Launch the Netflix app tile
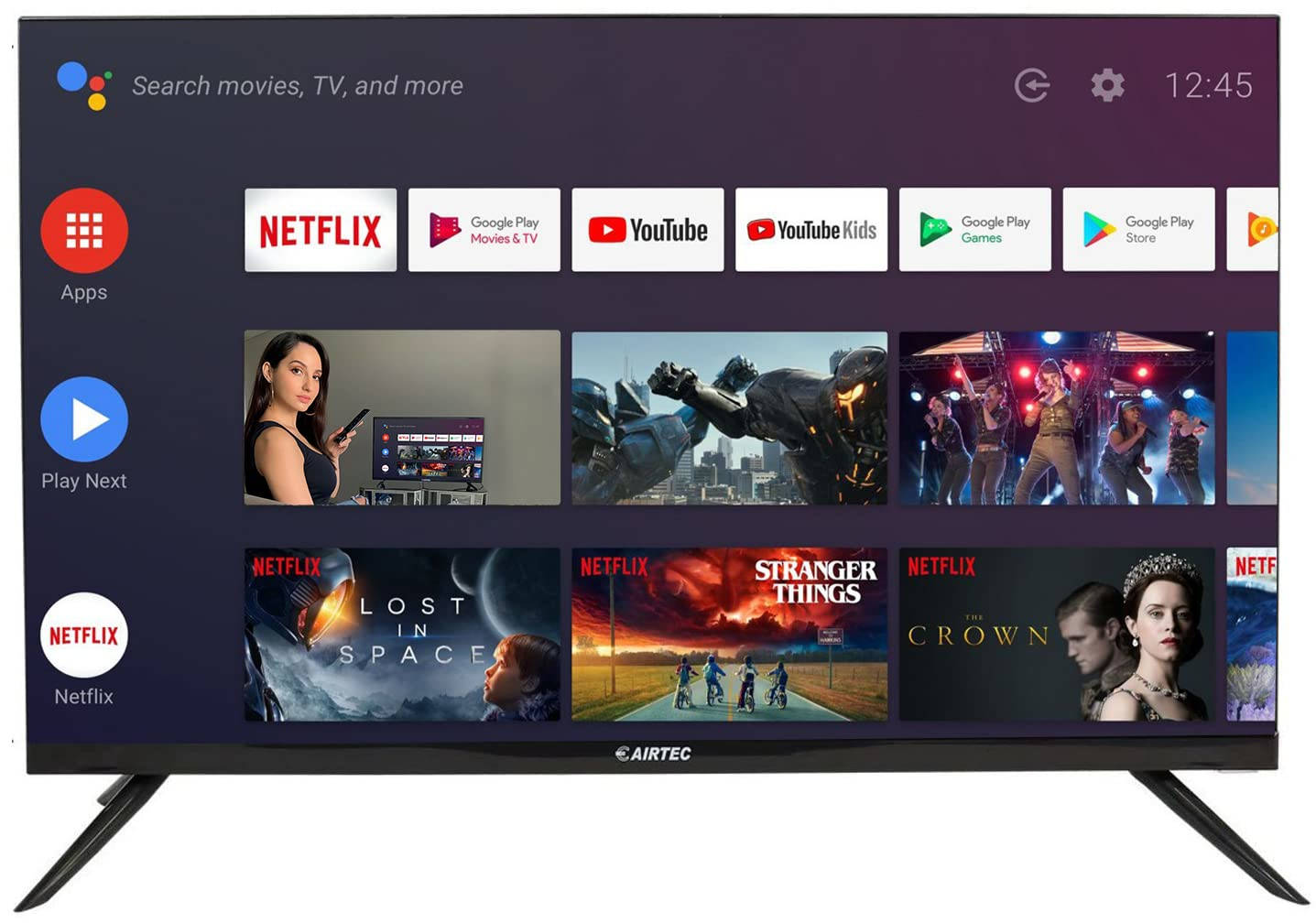The width and height of the screenshot is (1316, 923). pyautogui.click(x=321, y=230)
